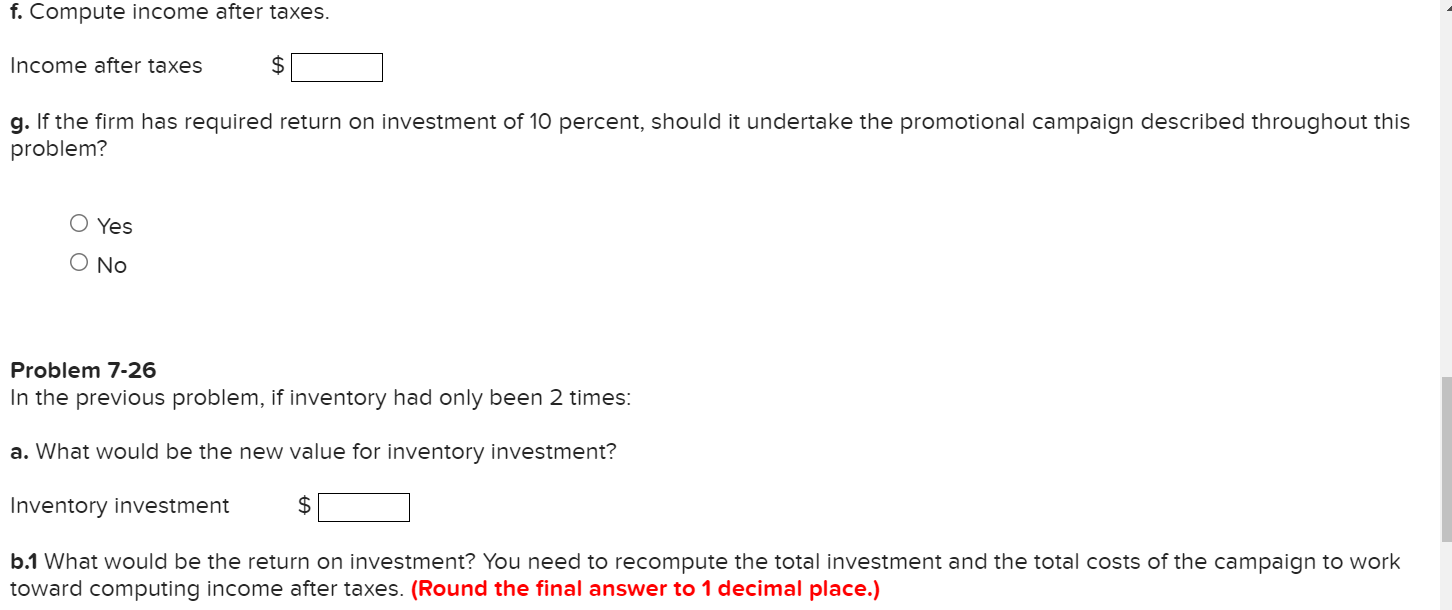Choose Yes for undertaking the promotional campaign
Viewport: 1452px width, 610px height.
coord(79,222)
